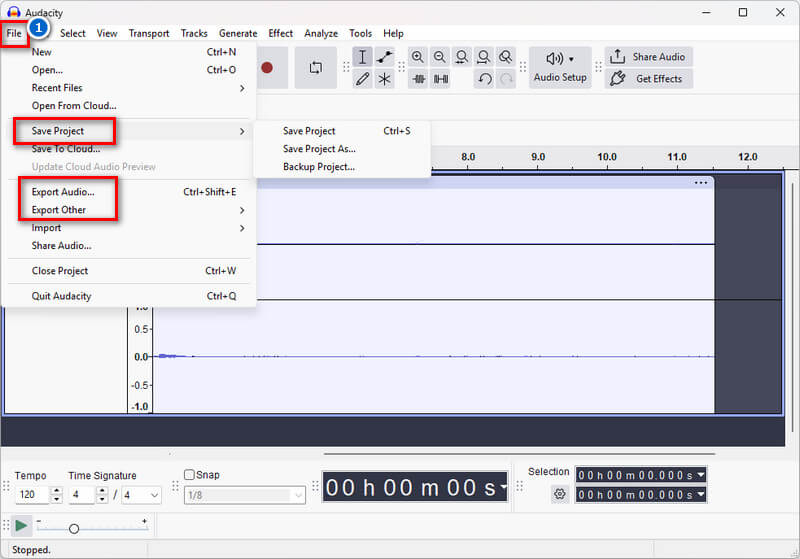This screenshot has width=800, height=559.
Task: Toggle the Loop button
Action: click(316, 68)
